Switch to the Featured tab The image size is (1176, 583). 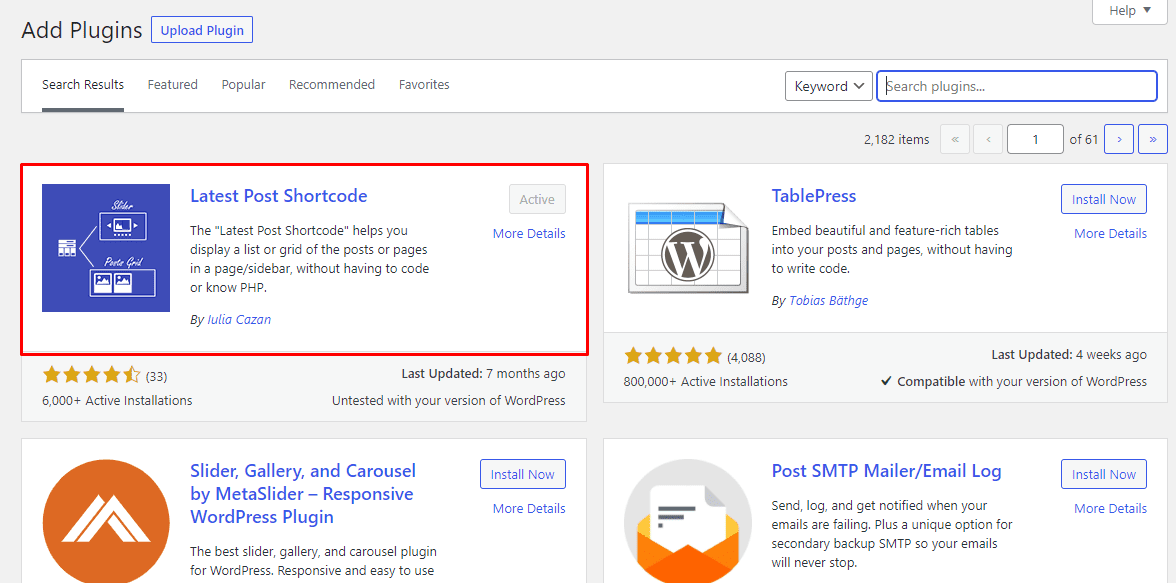(x=172, y=85)
